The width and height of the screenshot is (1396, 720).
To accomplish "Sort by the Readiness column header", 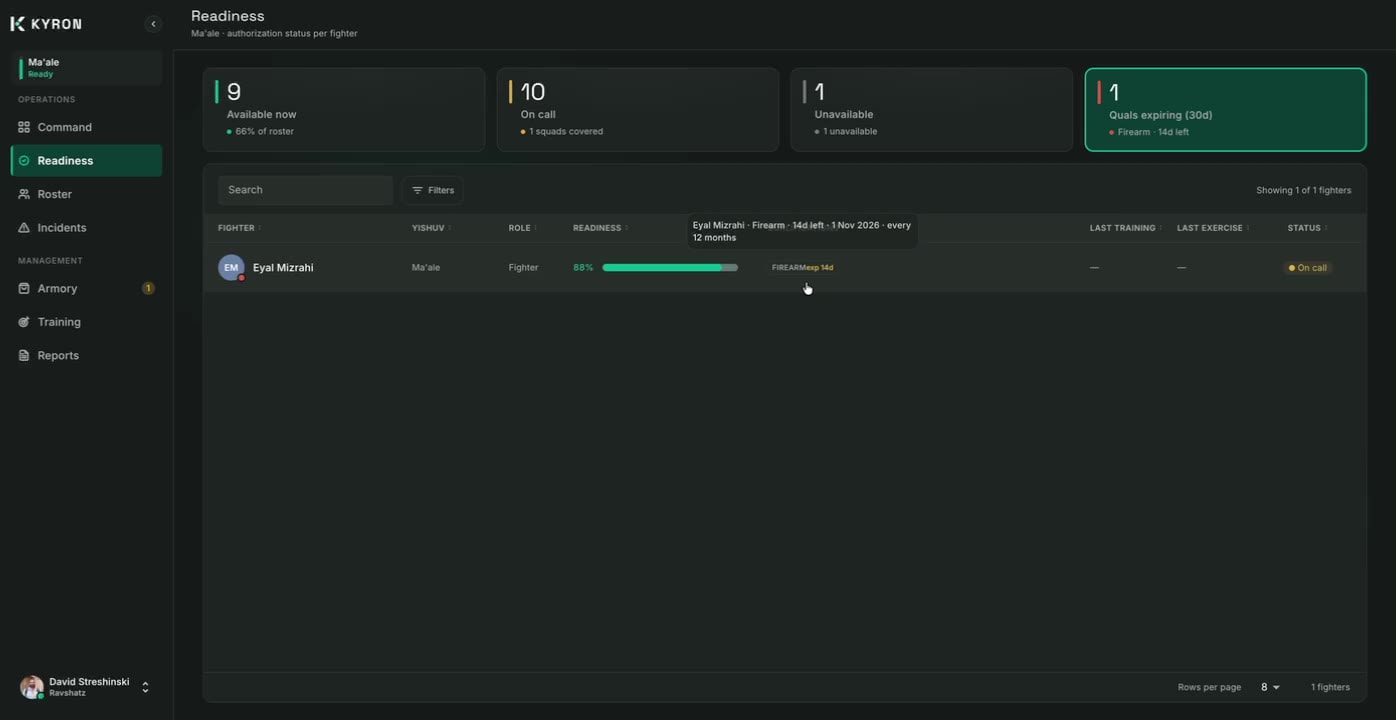I will coord(600,228).
